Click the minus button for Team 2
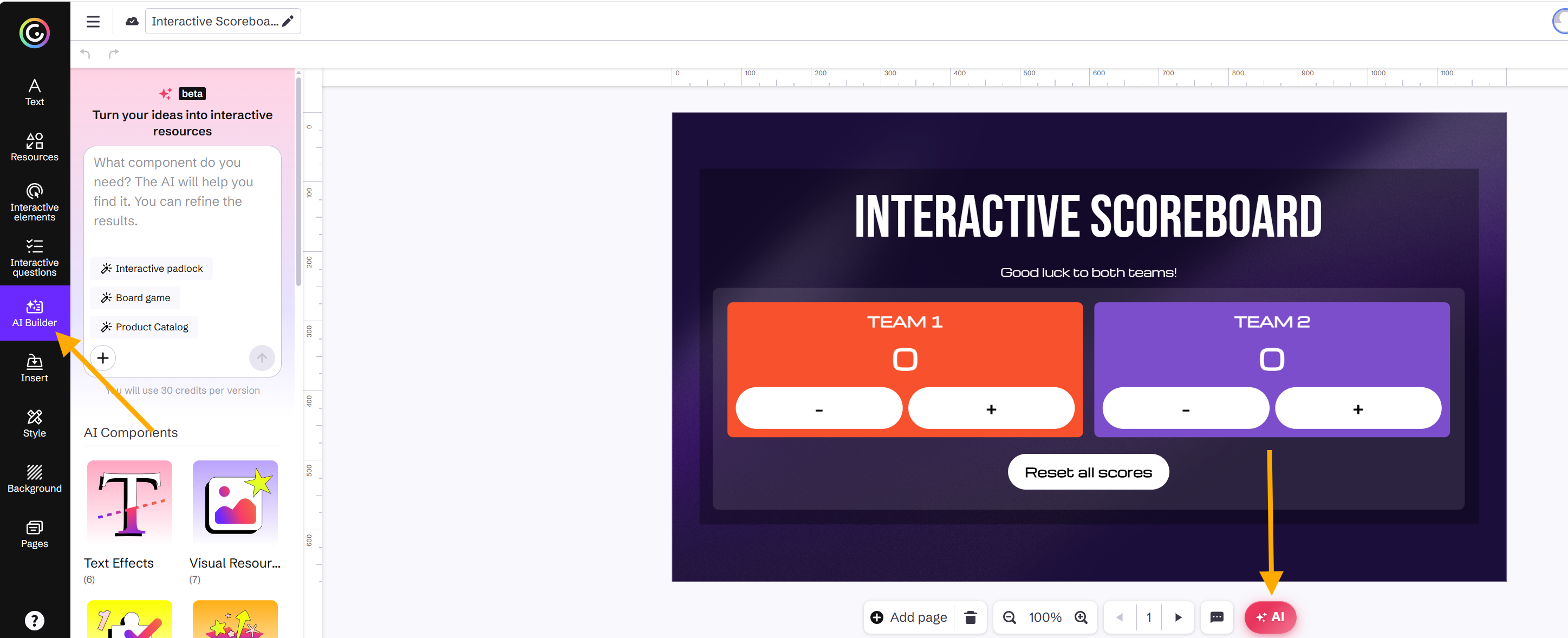This screenshot has height=638, width=1568. tap(1186, 409)
